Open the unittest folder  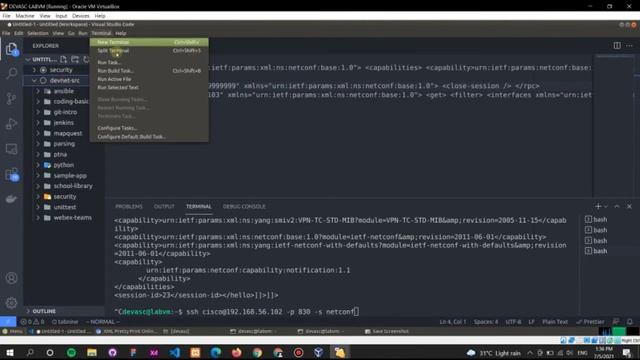click(x=64, y=207)
